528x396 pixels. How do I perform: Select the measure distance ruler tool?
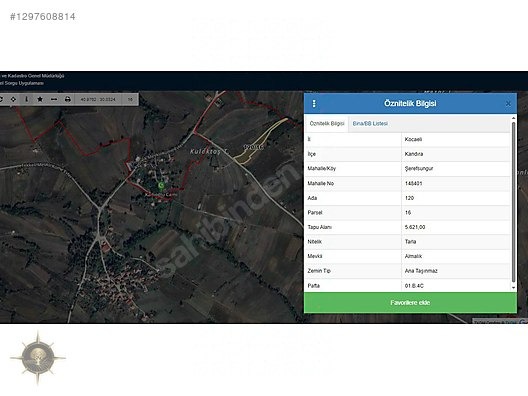[54, 99]
